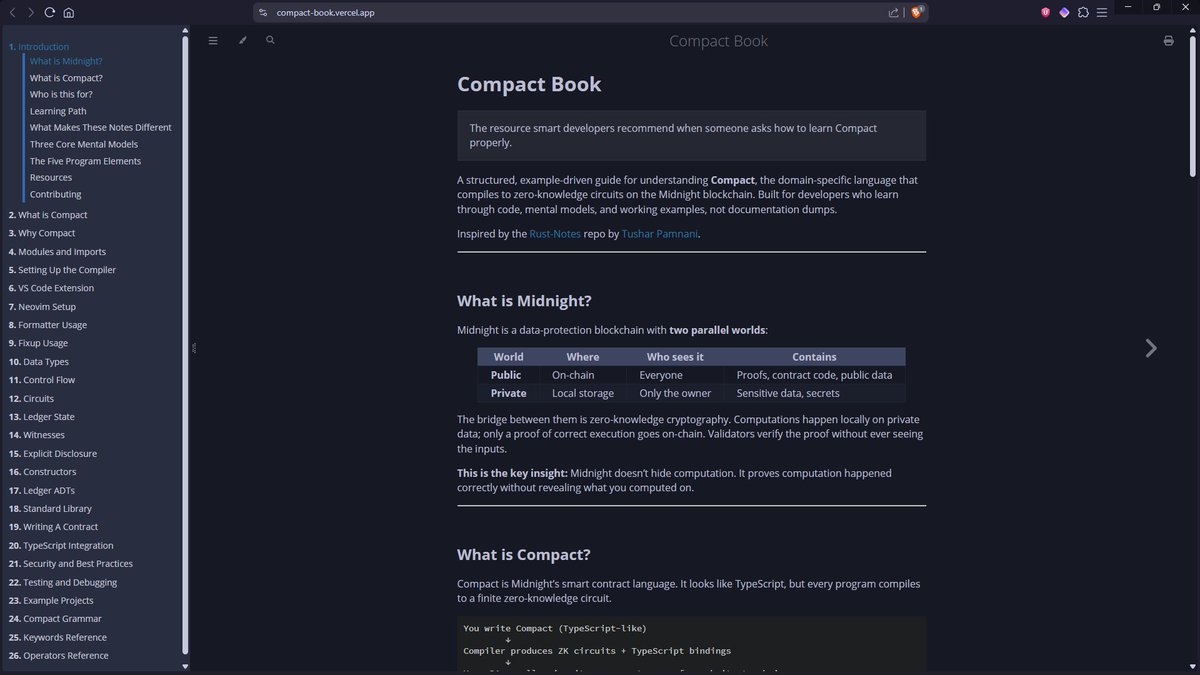1200x675 pixels.
Task: Open chapter 5. Setting Up the Compiler
Action: 62,270
